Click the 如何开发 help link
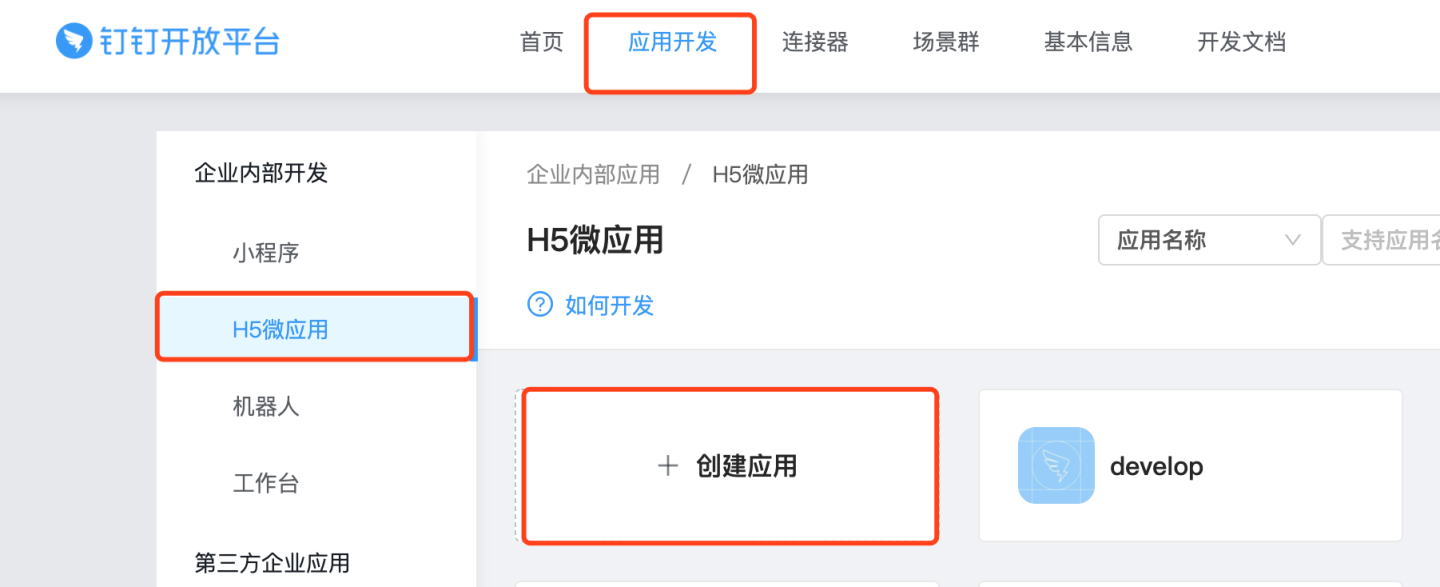 [609, 305]
